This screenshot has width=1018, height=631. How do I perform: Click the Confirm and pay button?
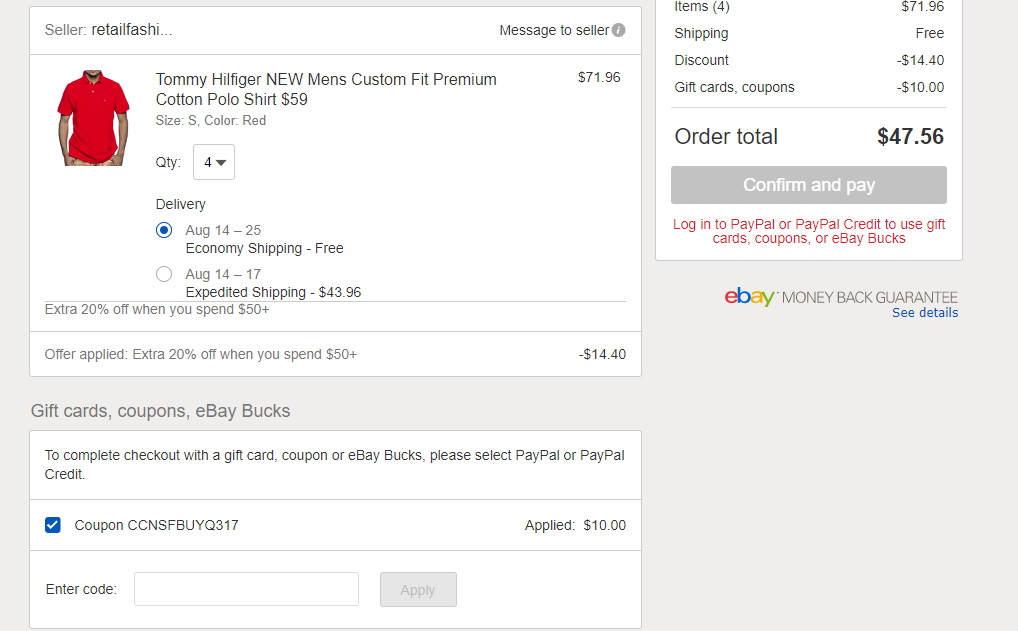(x=808, y=185)
